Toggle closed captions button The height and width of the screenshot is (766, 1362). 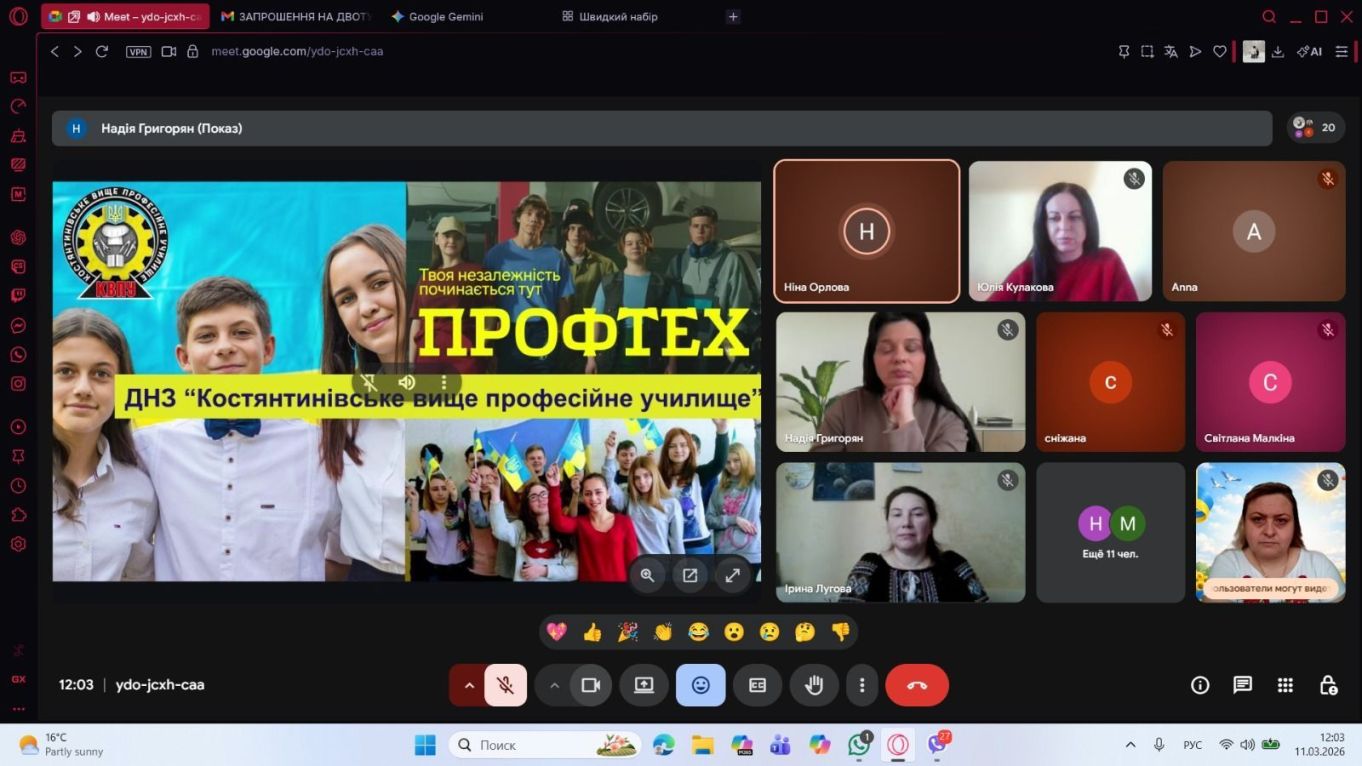point(757,685)
